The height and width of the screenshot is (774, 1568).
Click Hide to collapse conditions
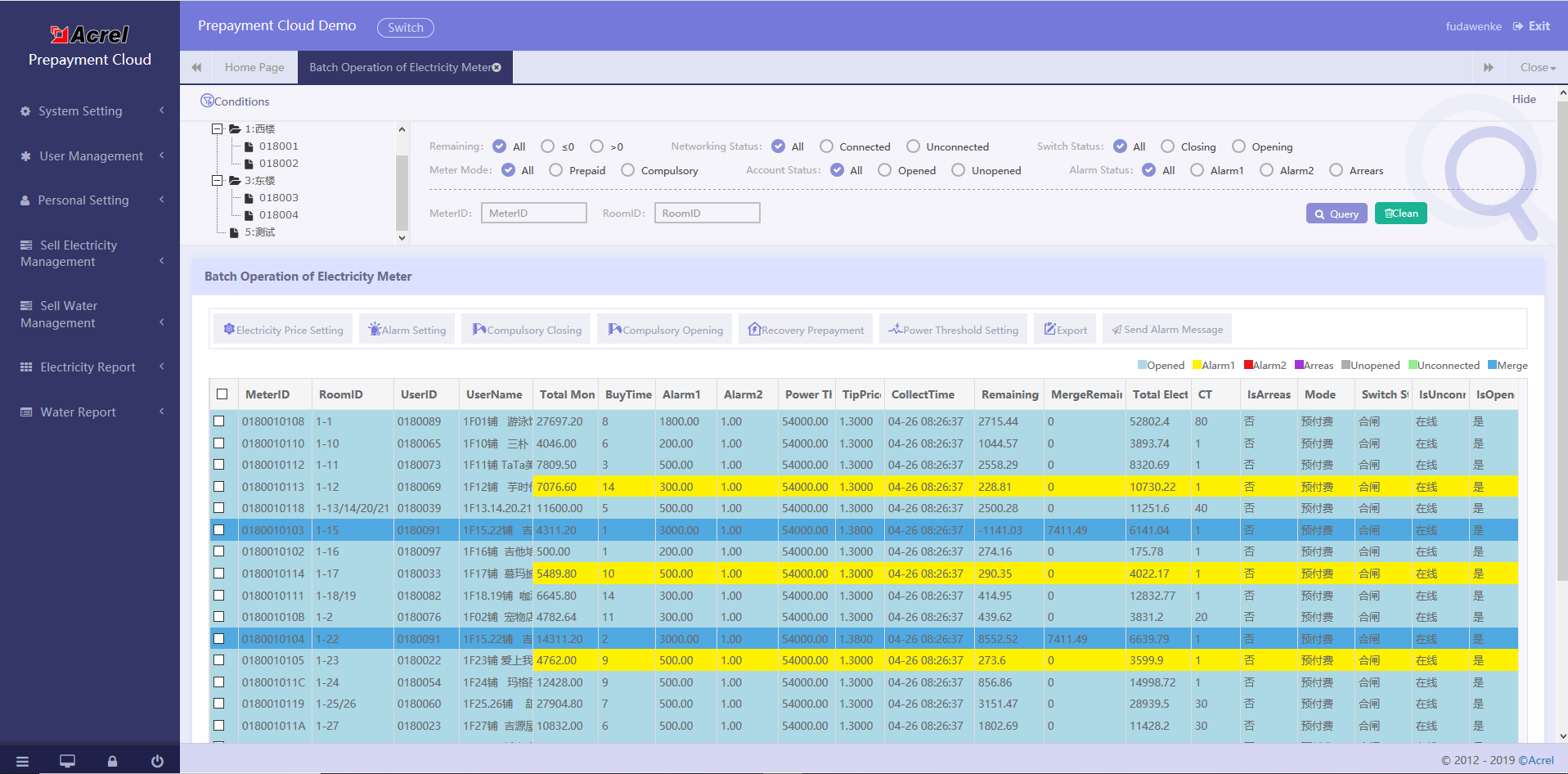pyautogui.click(x=1524, y=99)
